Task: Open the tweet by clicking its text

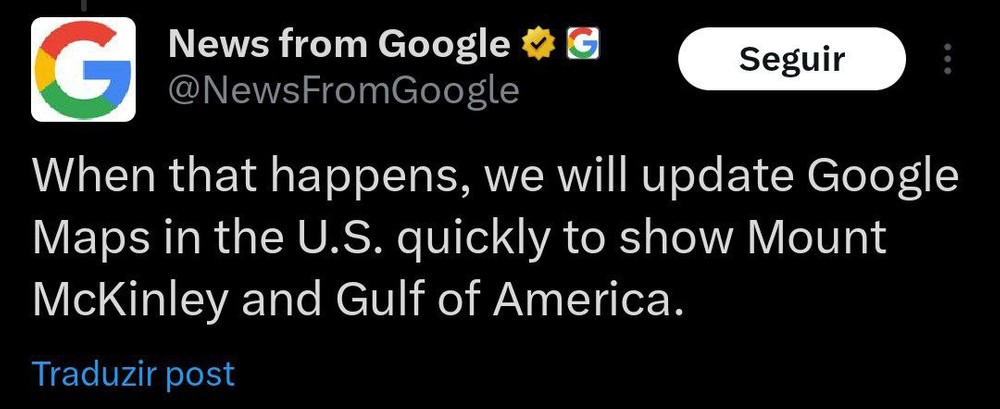Action: click(495, 239)
